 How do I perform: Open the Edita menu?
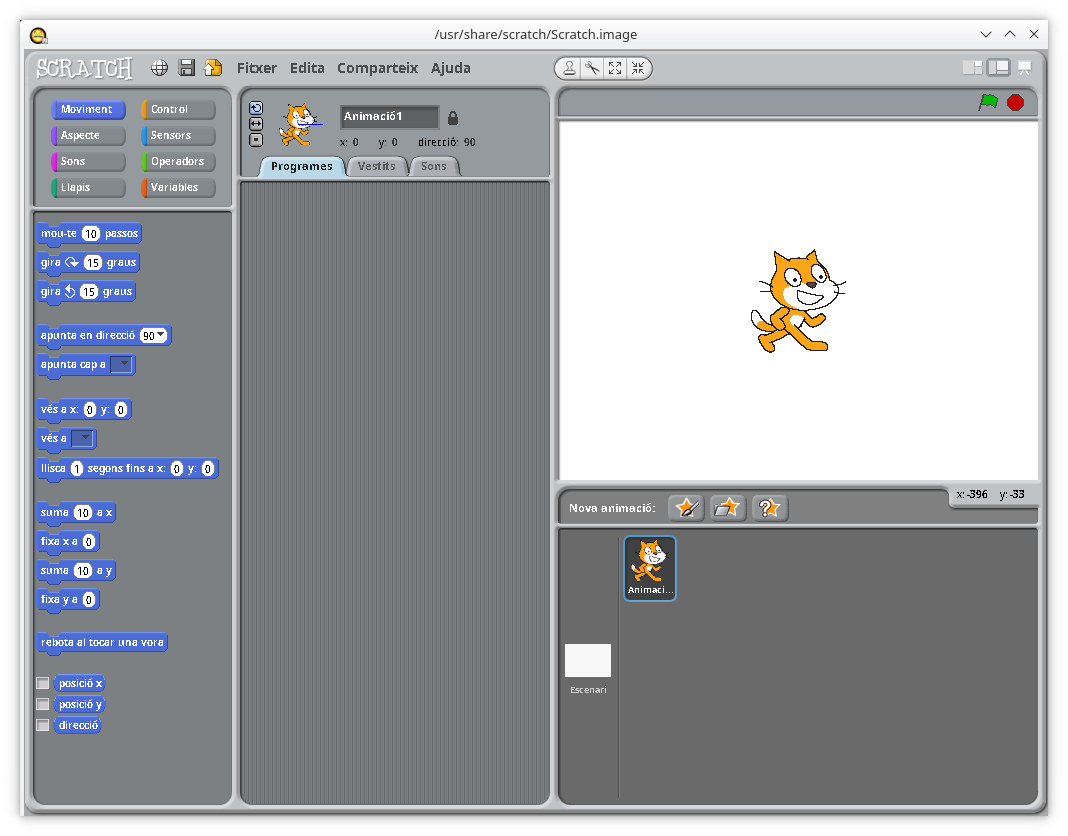[x=307, y=68]
